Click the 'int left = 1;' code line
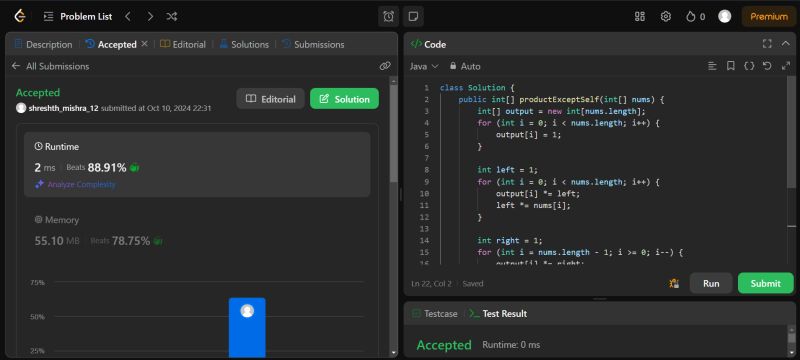Screen dimensions: 800x360 [x=508, y=170]
